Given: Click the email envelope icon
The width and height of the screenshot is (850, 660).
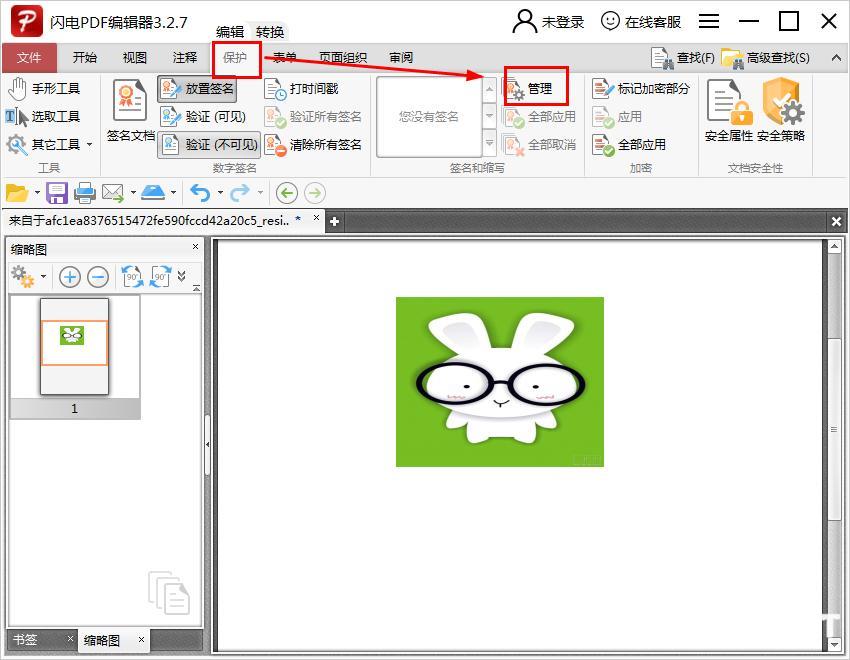Looking at the screenshot, I should (113, 193).
